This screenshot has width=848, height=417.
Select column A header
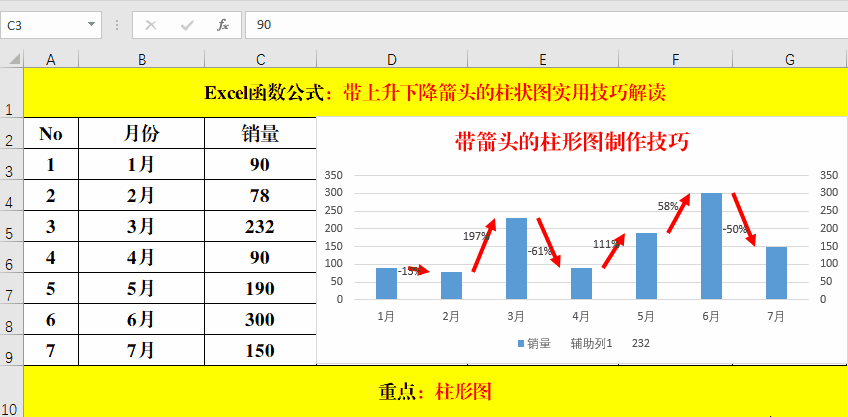51,59
